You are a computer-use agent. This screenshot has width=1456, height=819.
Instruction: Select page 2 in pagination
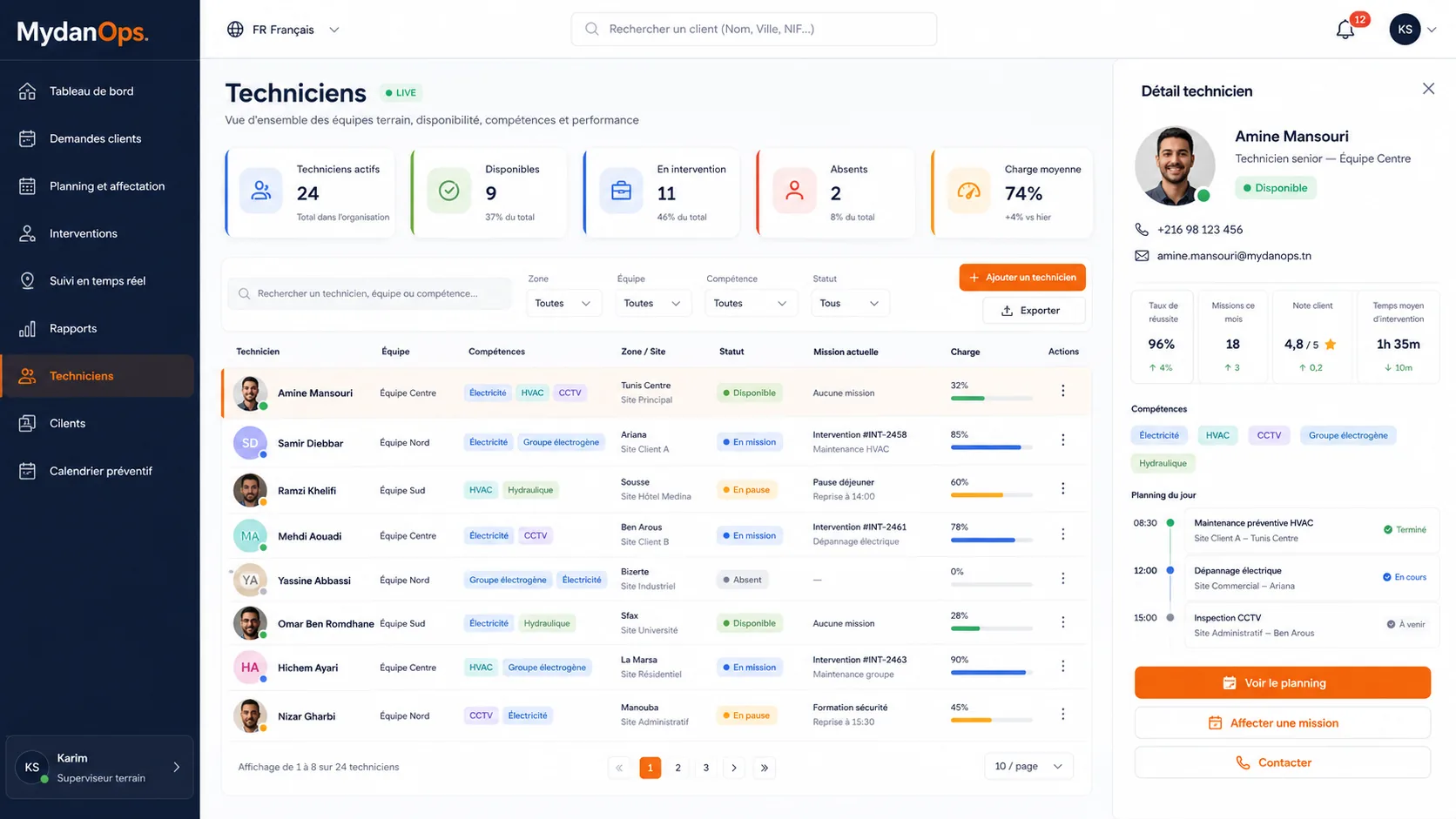pyautogui.click(x=677, y=768)
